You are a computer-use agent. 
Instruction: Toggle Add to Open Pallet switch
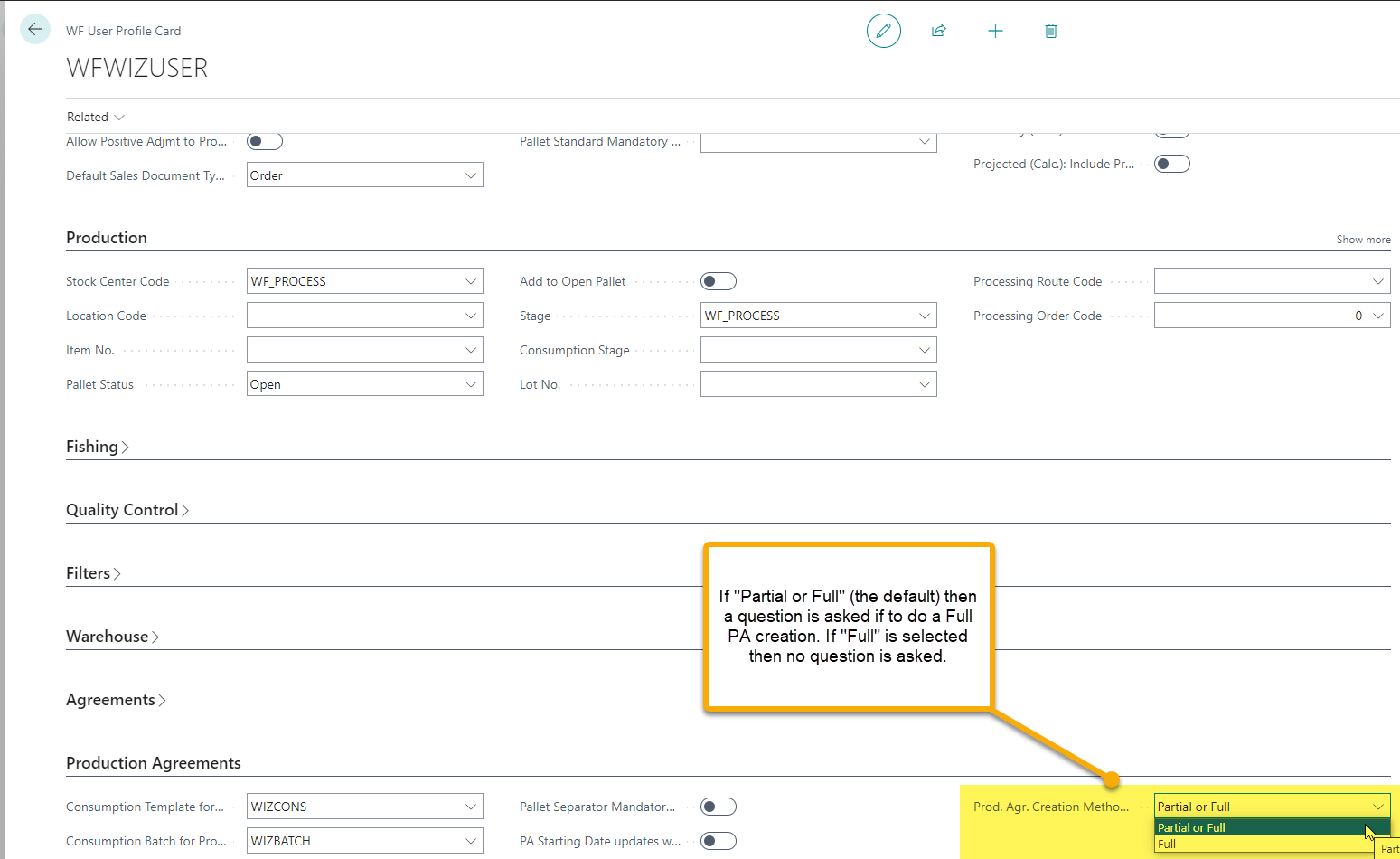click(x=718, y=281)
